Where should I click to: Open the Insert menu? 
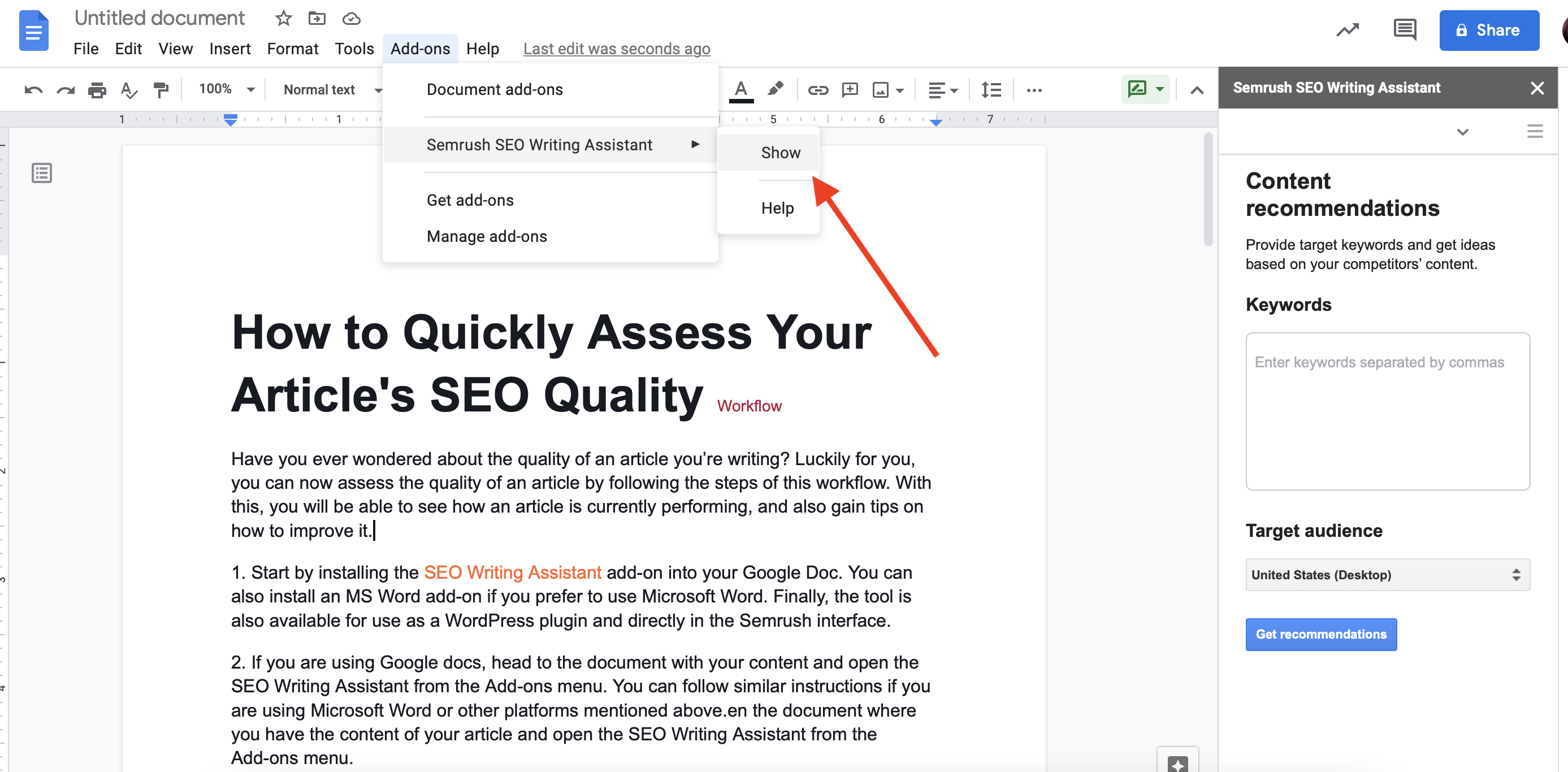tap(229, 49)
